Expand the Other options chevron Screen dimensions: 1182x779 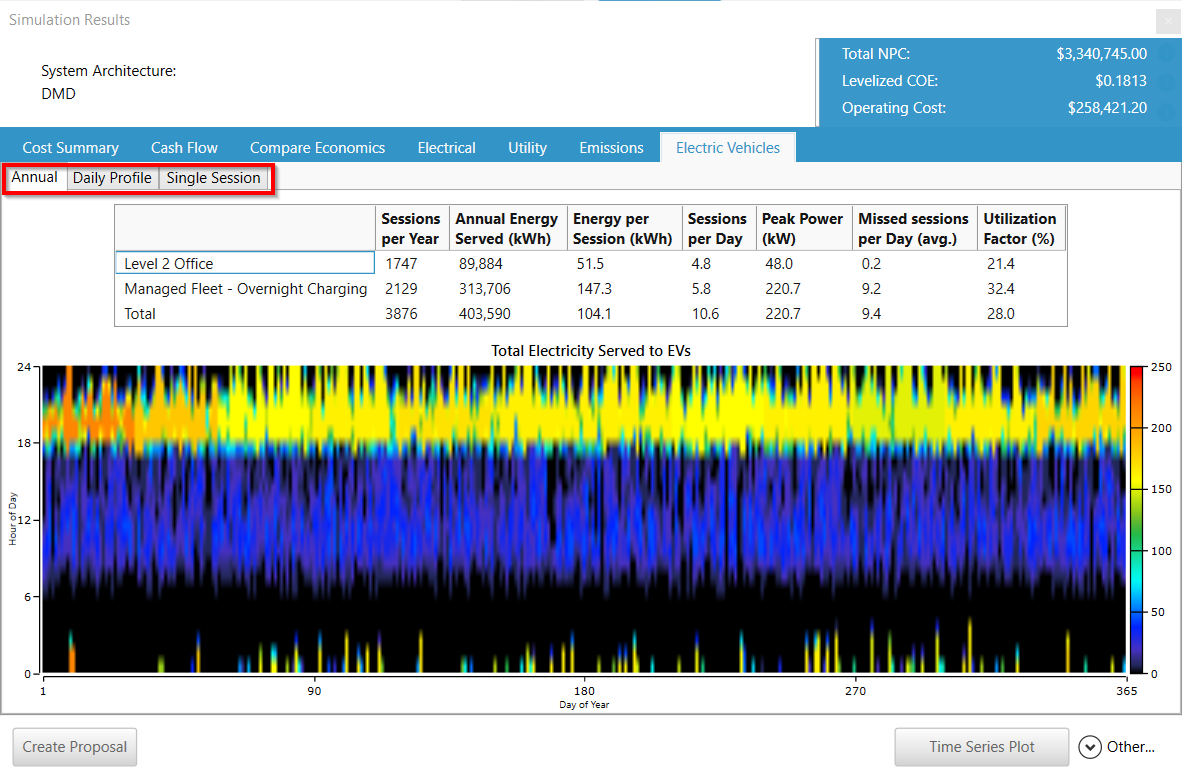[x=1090, y=747]
